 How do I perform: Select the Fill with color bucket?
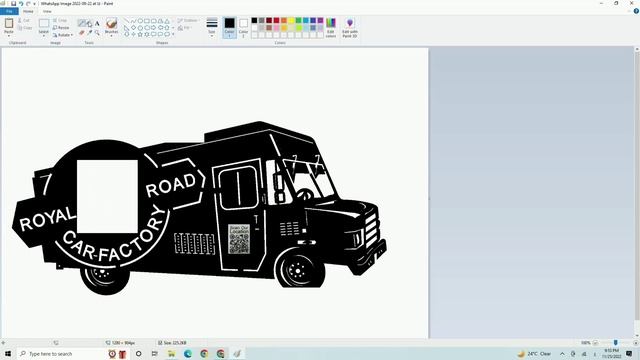pyautogui.click(x=89, y=24)
